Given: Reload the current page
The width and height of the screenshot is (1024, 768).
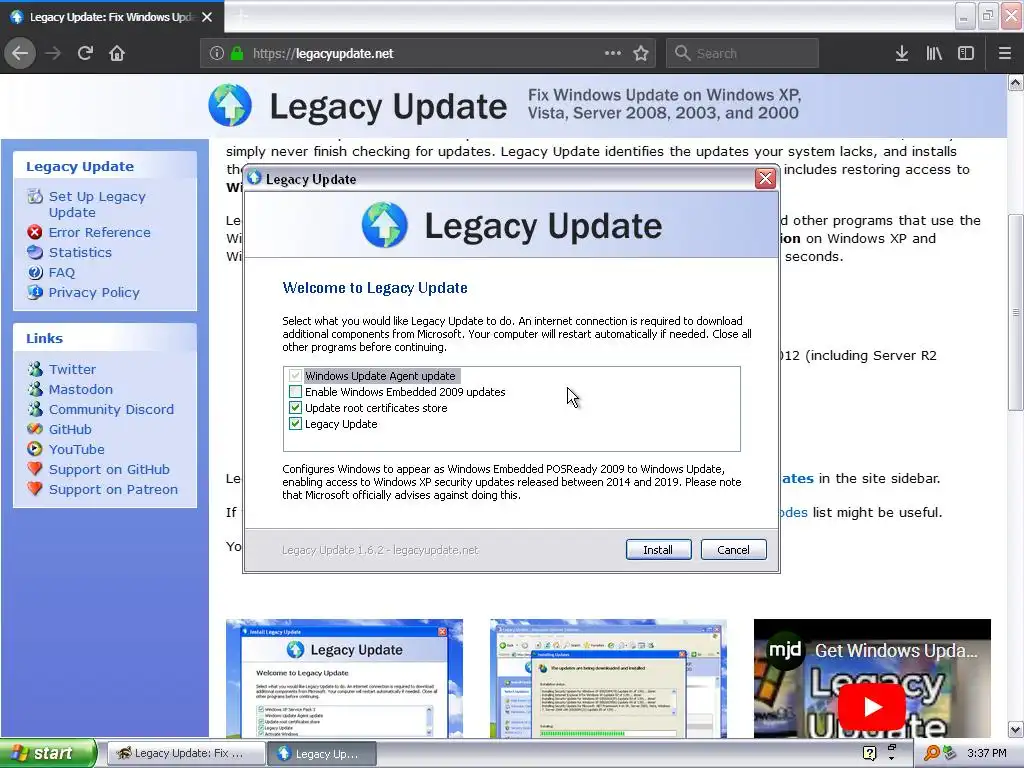Looking at the screenshot, I should 85,53.
